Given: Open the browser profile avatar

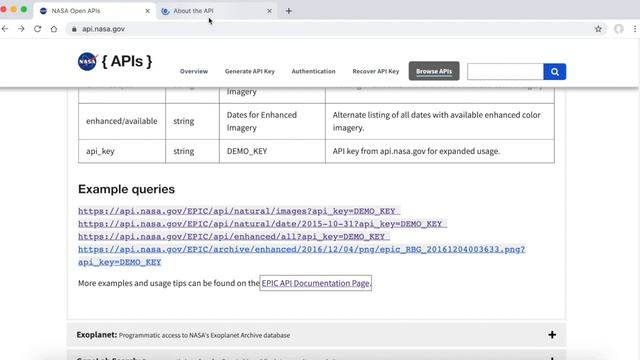Looking at the screenshot, I should click(619, 29).
